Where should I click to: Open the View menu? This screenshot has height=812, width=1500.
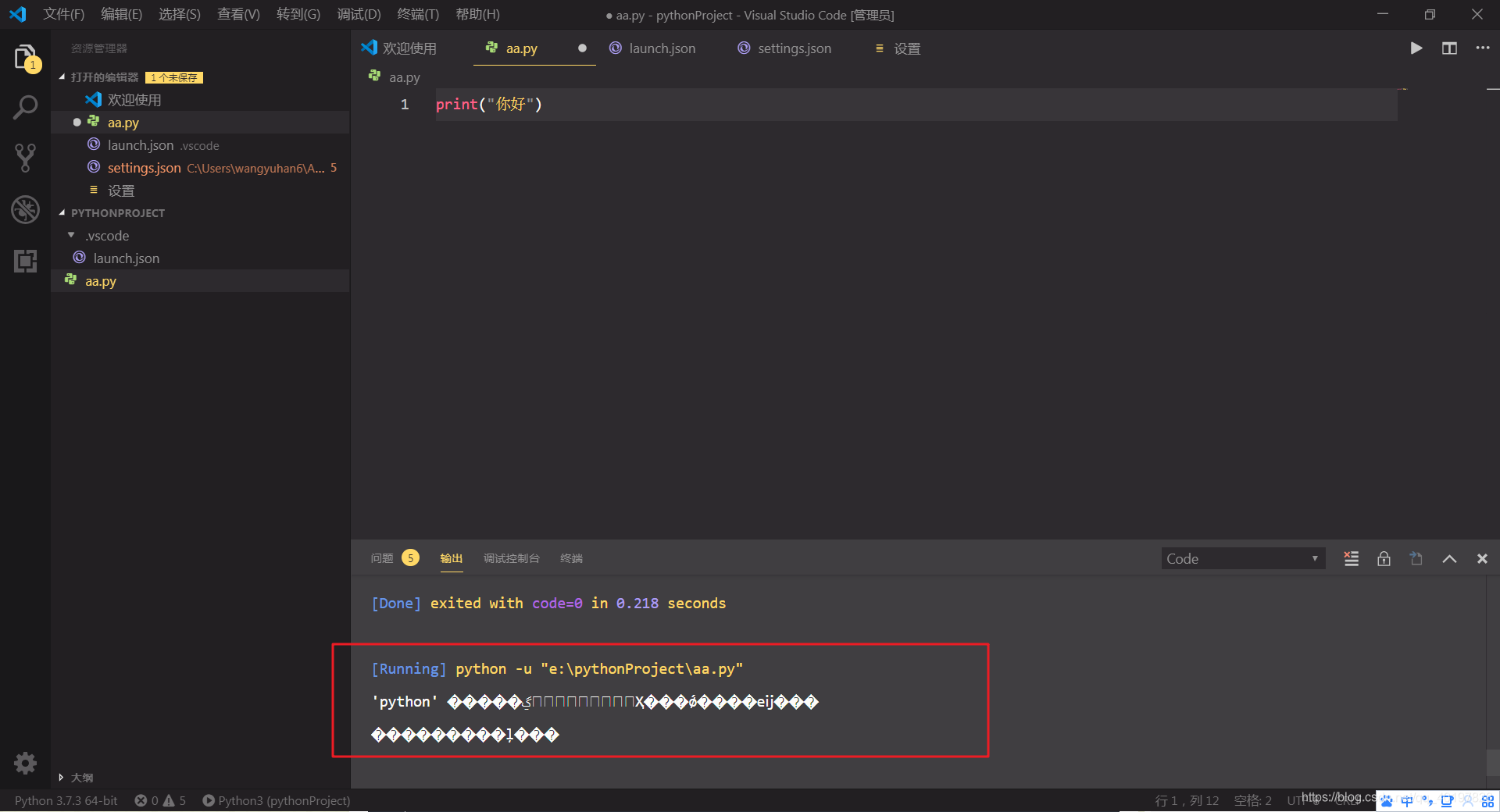click(x=238, y=14)
